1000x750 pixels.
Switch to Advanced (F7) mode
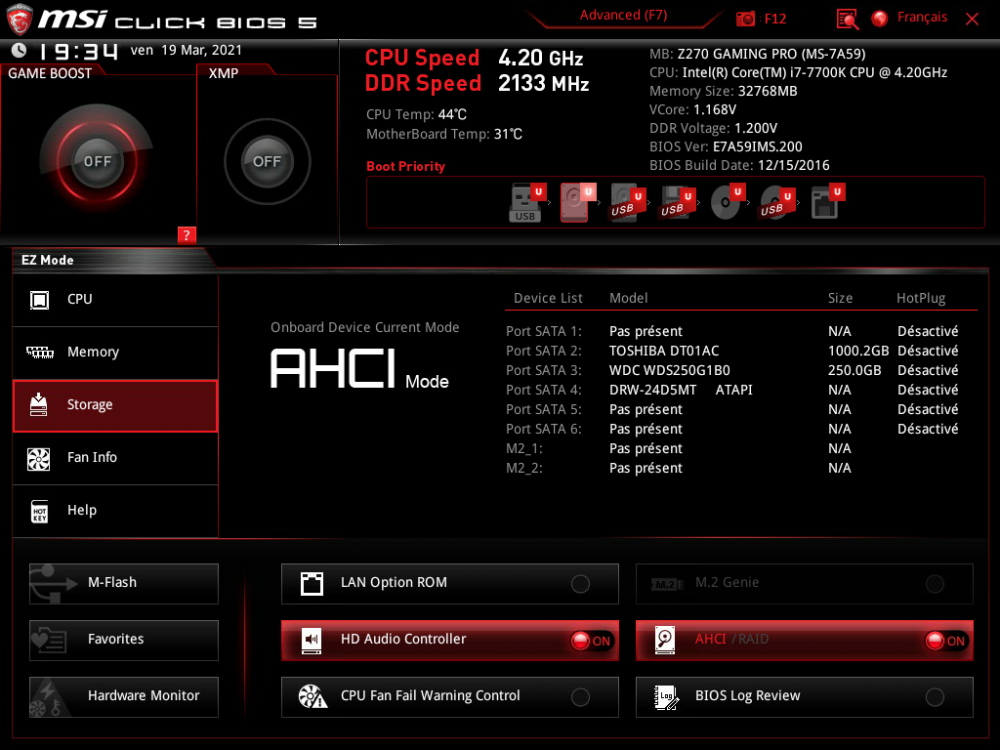tap(623, 16)
